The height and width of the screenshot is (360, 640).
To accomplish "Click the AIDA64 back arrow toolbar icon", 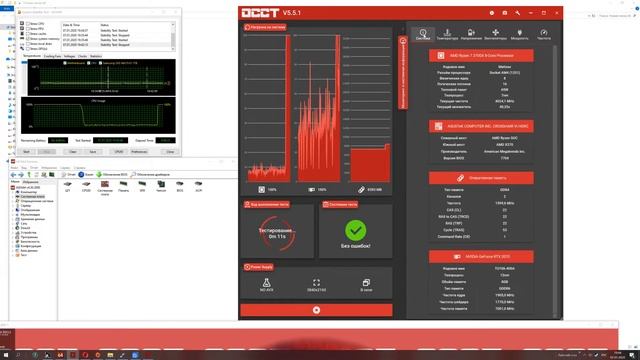I will tap(13, 175).
